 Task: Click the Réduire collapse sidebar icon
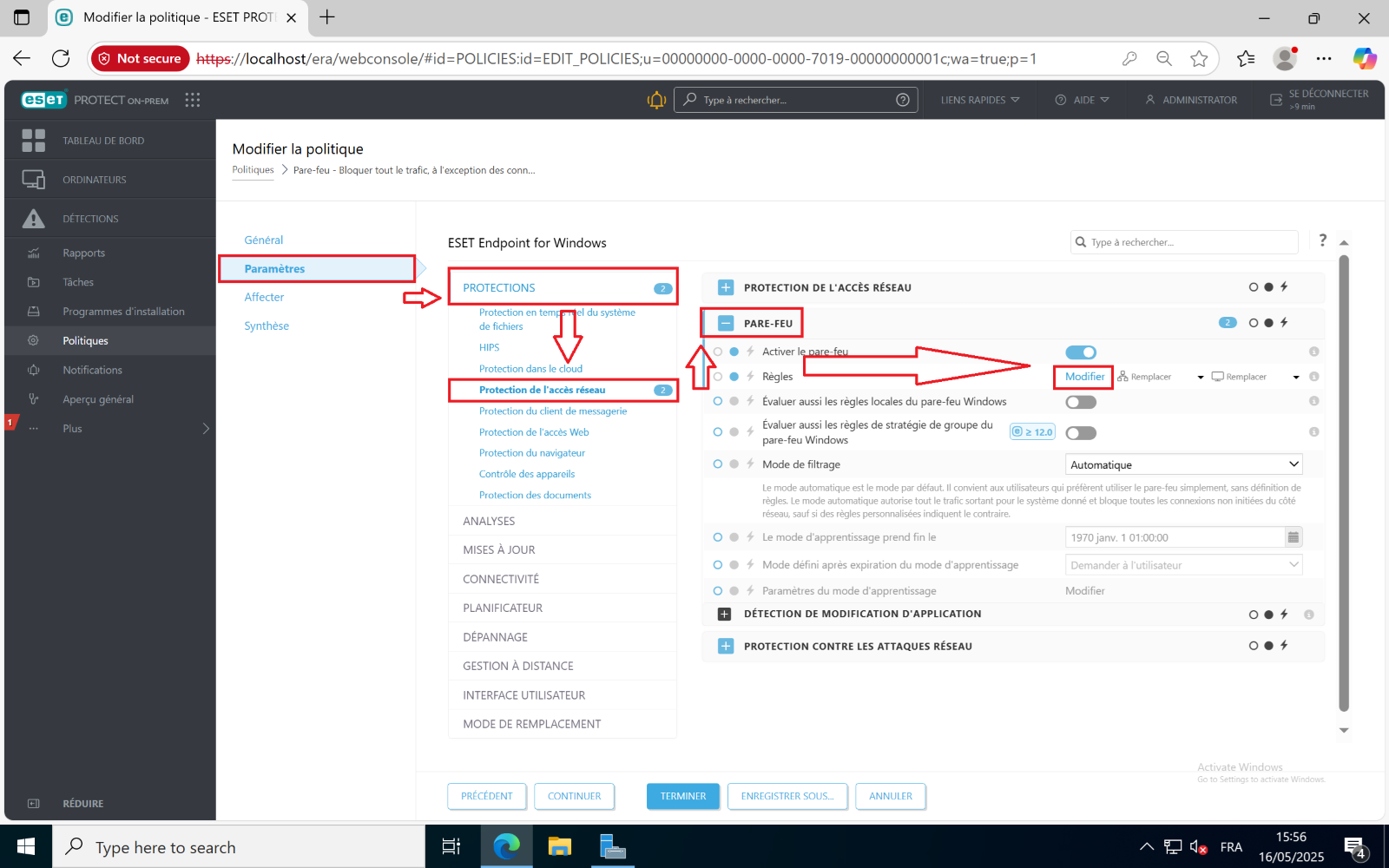click(34, 804)
